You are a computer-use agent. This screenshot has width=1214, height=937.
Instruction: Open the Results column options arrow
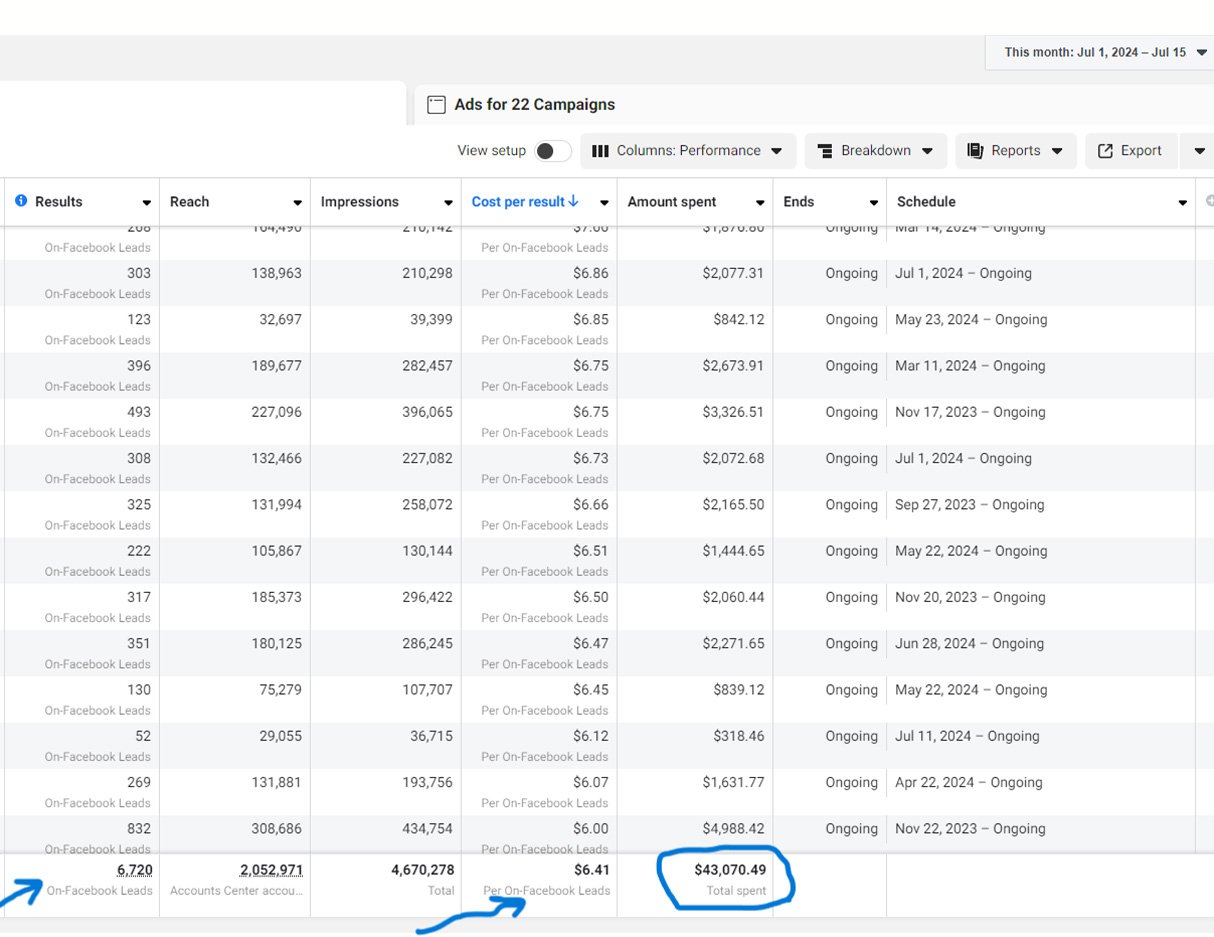coord(146,203)
